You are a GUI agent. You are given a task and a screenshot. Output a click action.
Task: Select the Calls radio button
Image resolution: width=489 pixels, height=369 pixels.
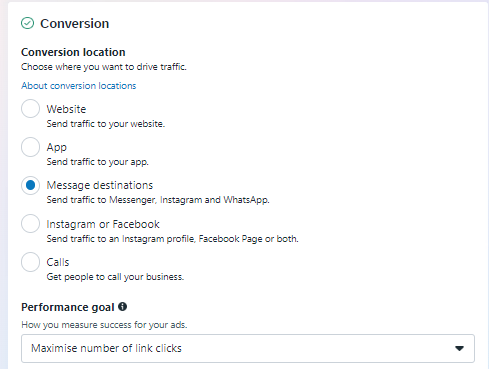pyautogui.click(x=30, y=262)
